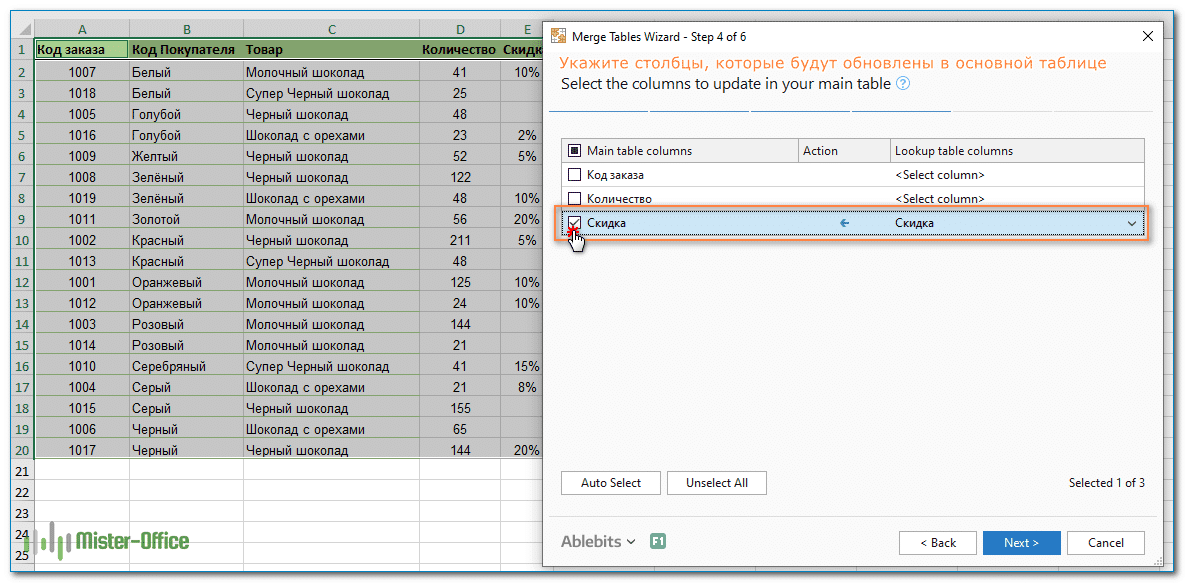Select column C header in spreadsheet
The image size is (1185, 583).
click(331, 30)
